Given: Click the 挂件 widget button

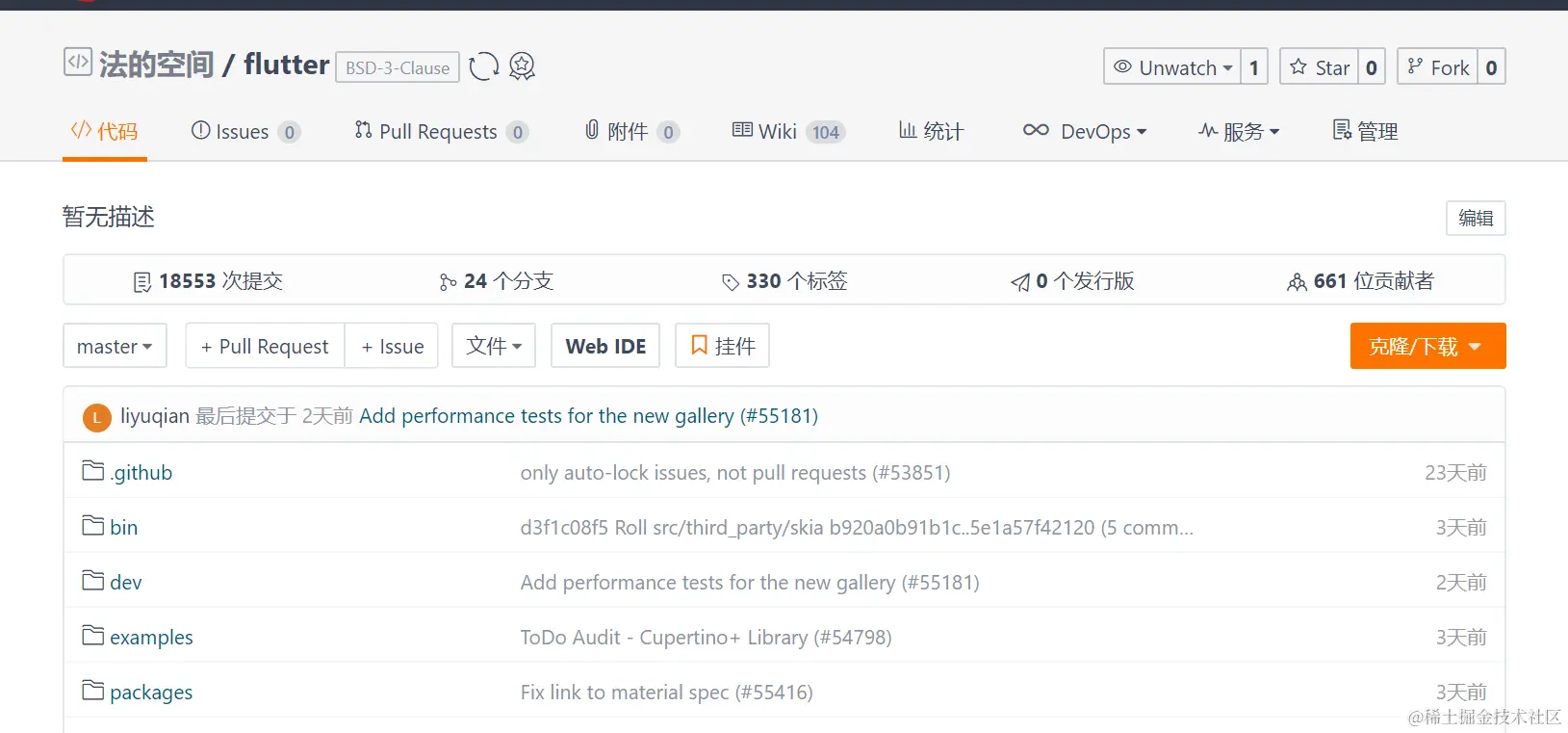Looking at the screenshot, I should pyautogui.click(x=722, y=346).
